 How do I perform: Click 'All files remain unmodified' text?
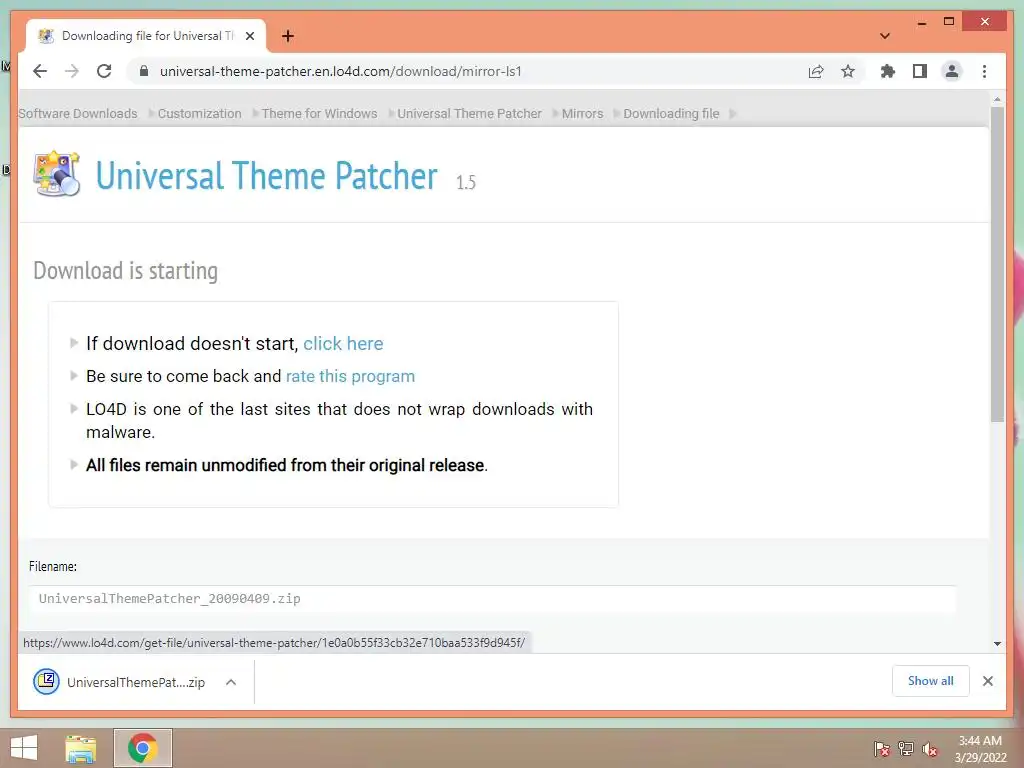tap(287, 465)
